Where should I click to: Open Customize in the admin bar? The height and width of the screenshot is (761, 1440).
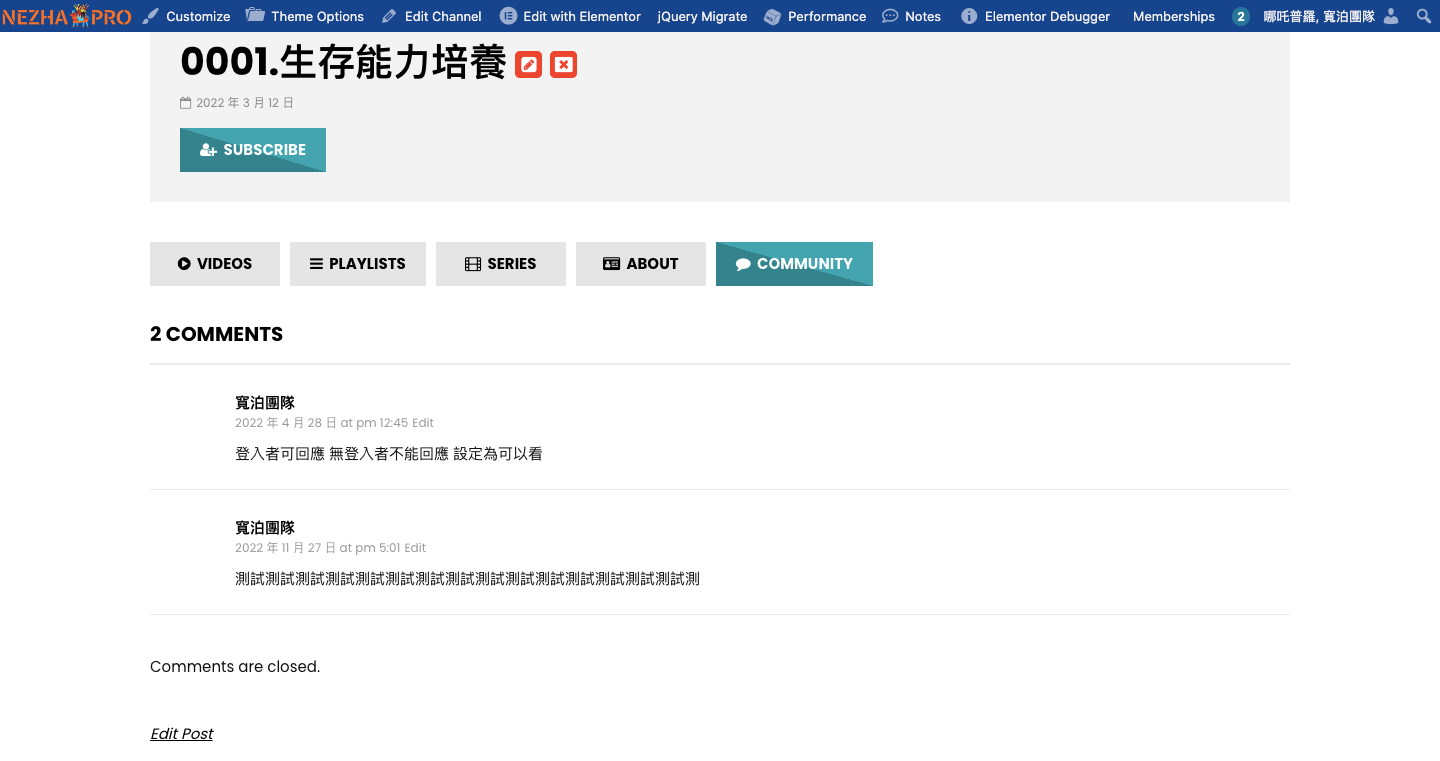coord(187,16)
